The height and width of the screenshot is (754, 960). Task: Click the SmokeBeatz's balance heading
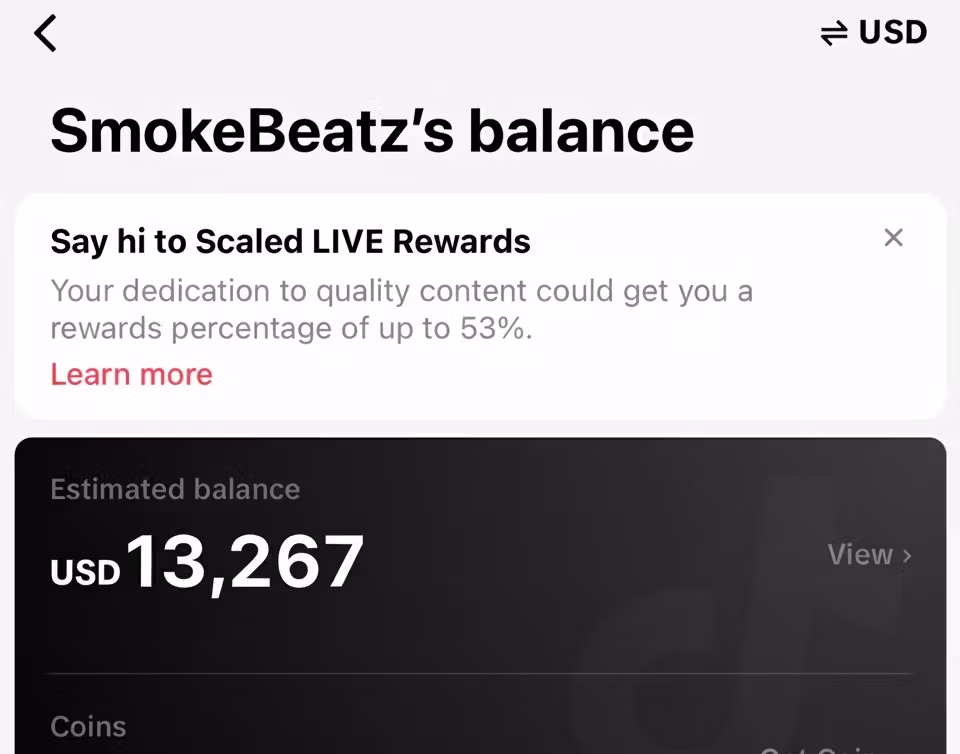pyautogui.click(x=371, y=131)
